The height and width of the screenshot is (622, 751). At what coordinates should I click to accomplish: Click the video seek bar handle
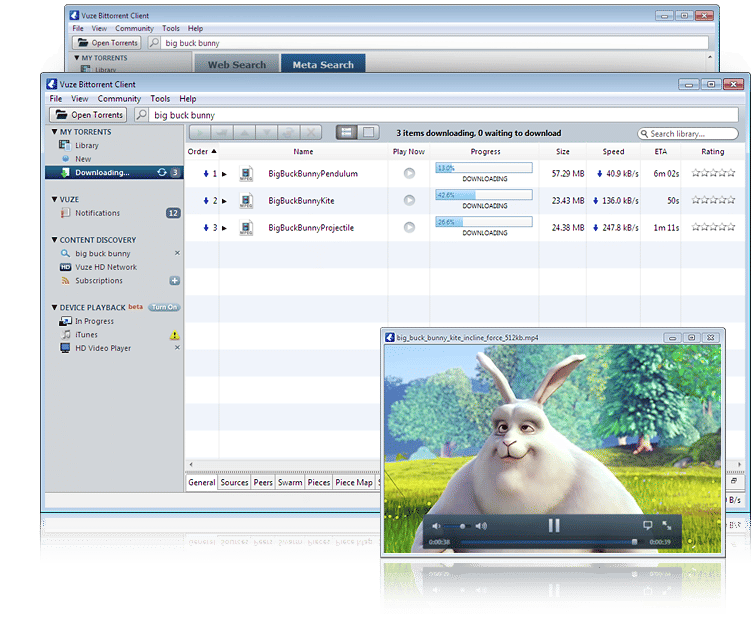pos(635,542)
